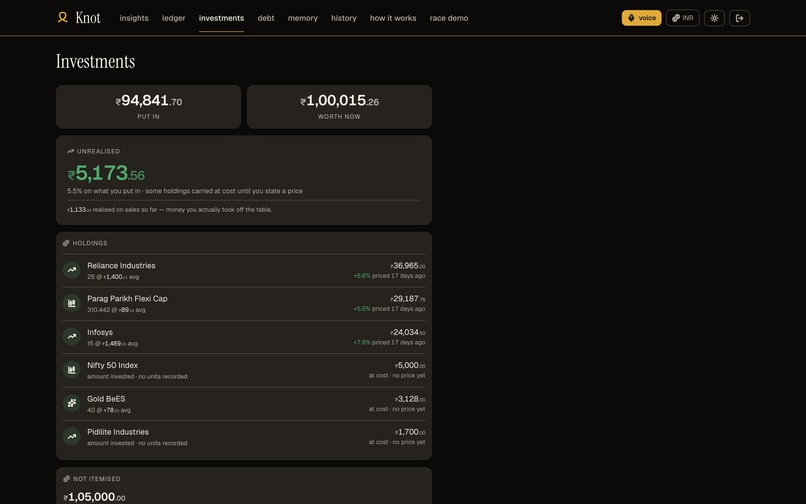Toggle the voice microphone button
This screenshot has height=504, width=806.
(642, 18)
